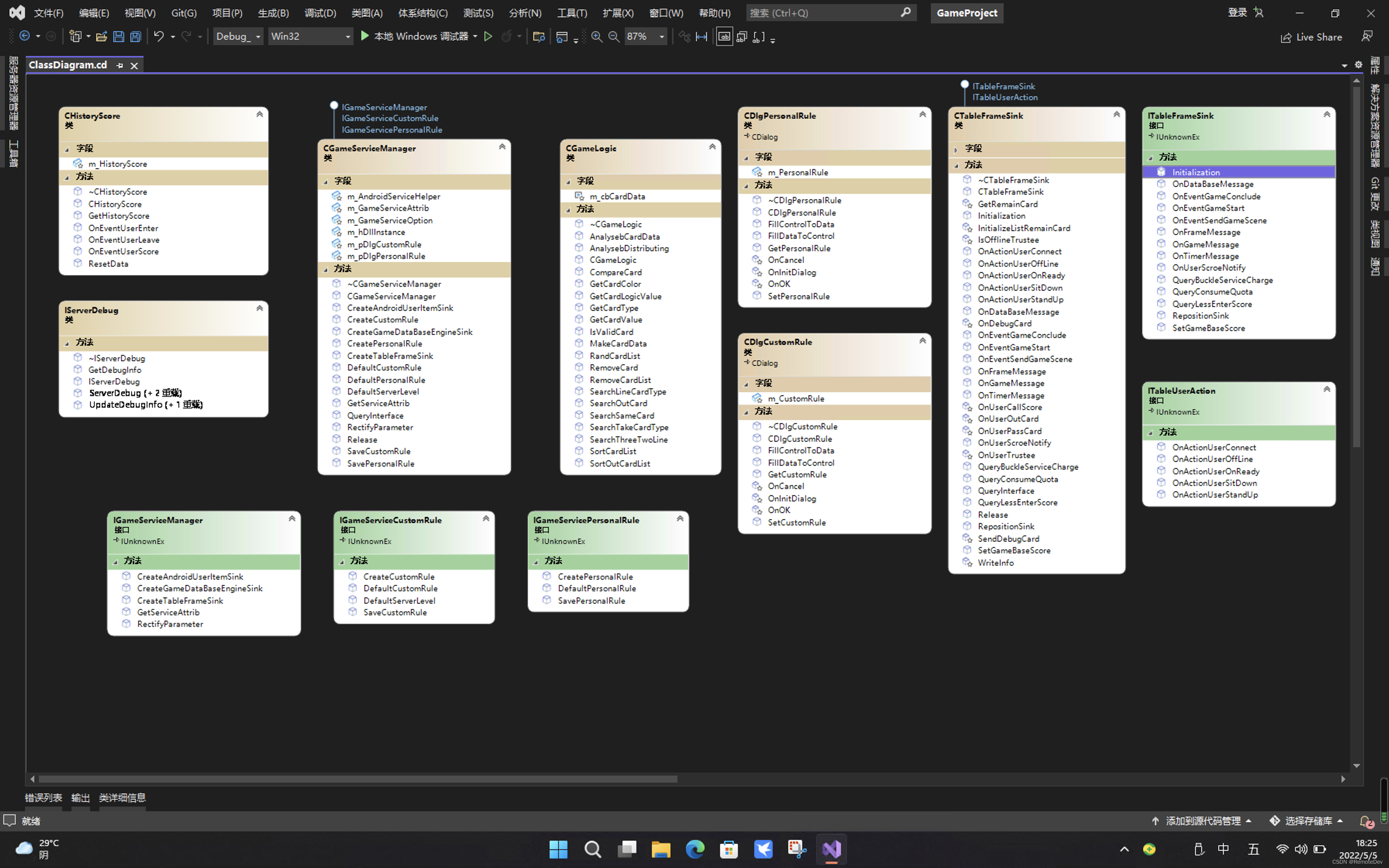This screenshot has width=1389, height=868.
Task: Click the Adjust Shapes Width icon
Action: [701, 37]
